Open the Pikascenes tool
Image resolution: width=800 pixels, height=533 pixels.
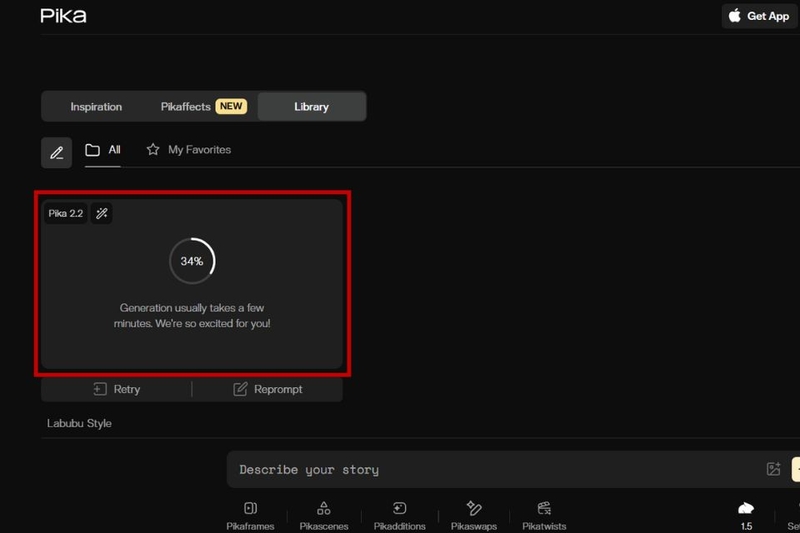click(324, 516)
